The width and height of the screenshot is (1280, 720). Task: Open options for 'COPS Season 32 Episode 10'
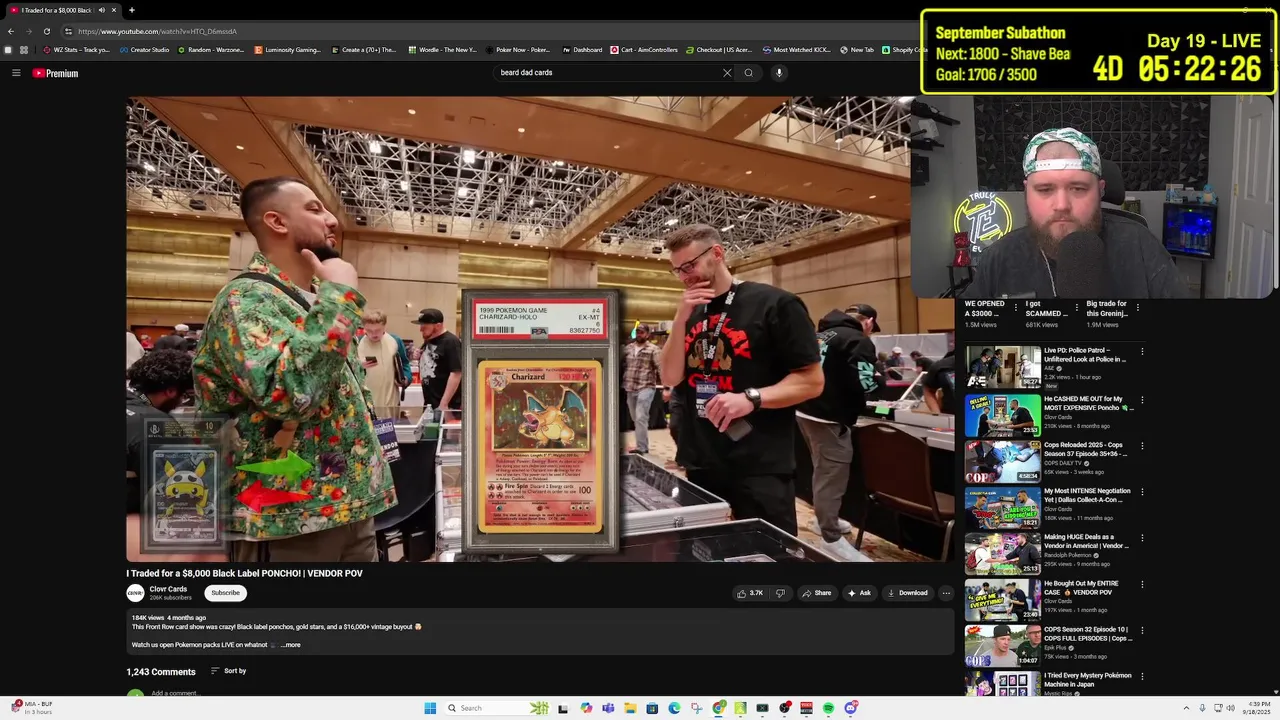(1142, 631)
